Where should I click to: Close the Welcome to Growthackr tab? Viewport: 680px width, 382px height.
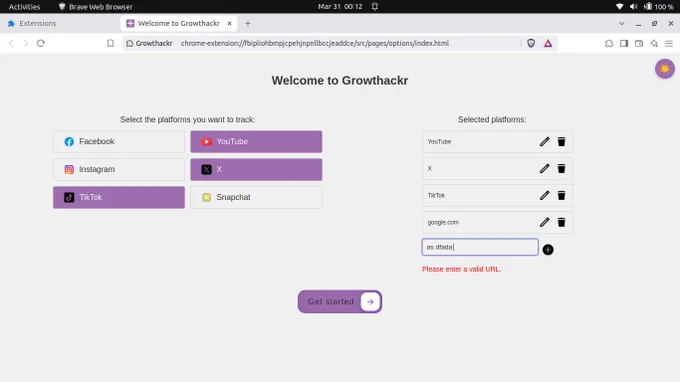pyautogui.click(x=229, y=23)
